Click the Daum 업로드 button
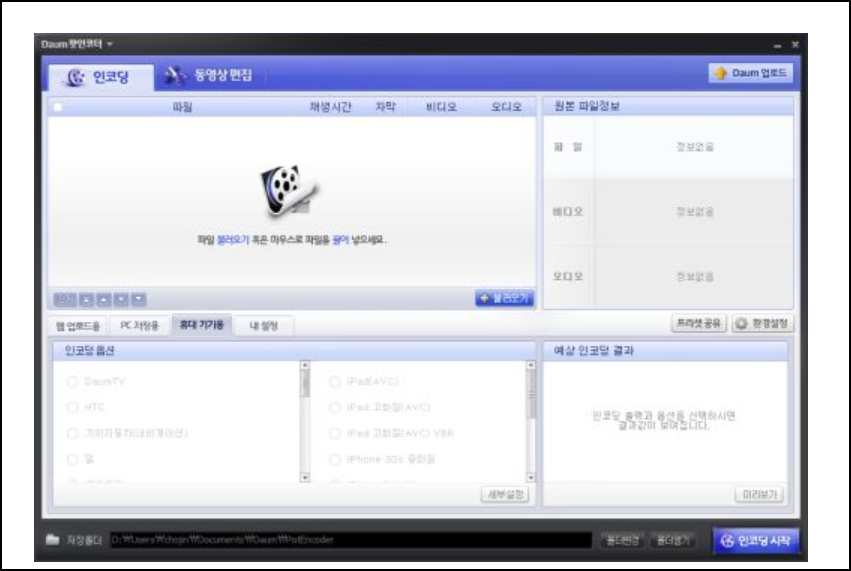 coord(751,73)
